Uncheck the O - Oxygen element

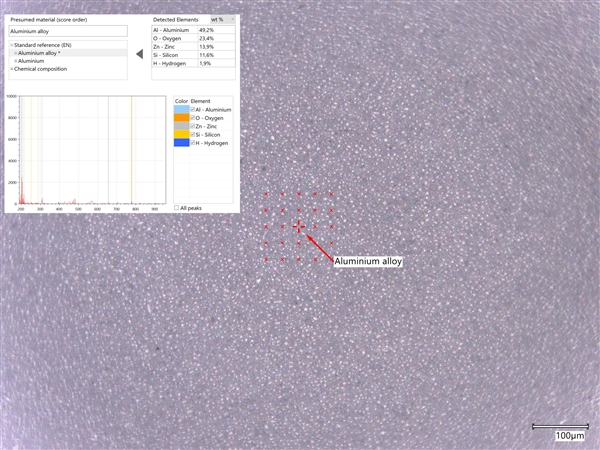point(193,118)
